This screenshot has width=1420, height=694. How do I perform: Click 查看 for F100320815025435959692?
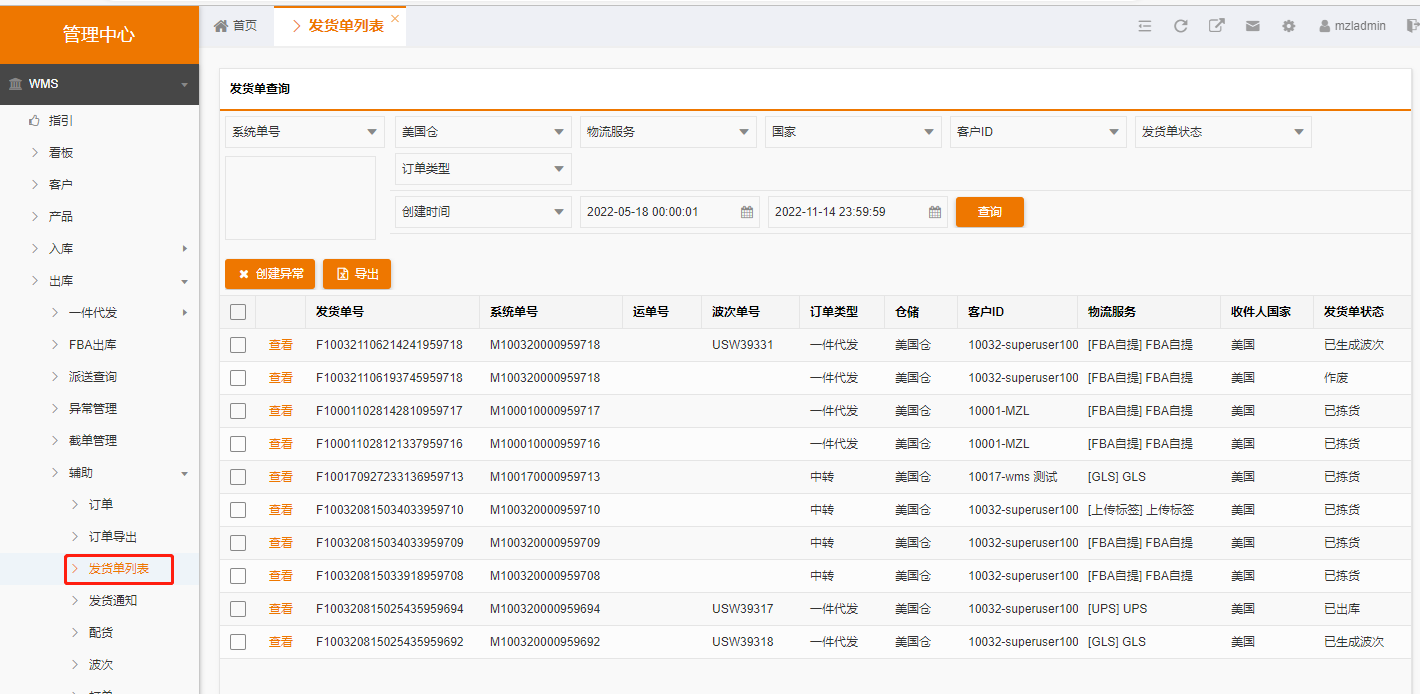pyautogui.click(x=281, y=642)
